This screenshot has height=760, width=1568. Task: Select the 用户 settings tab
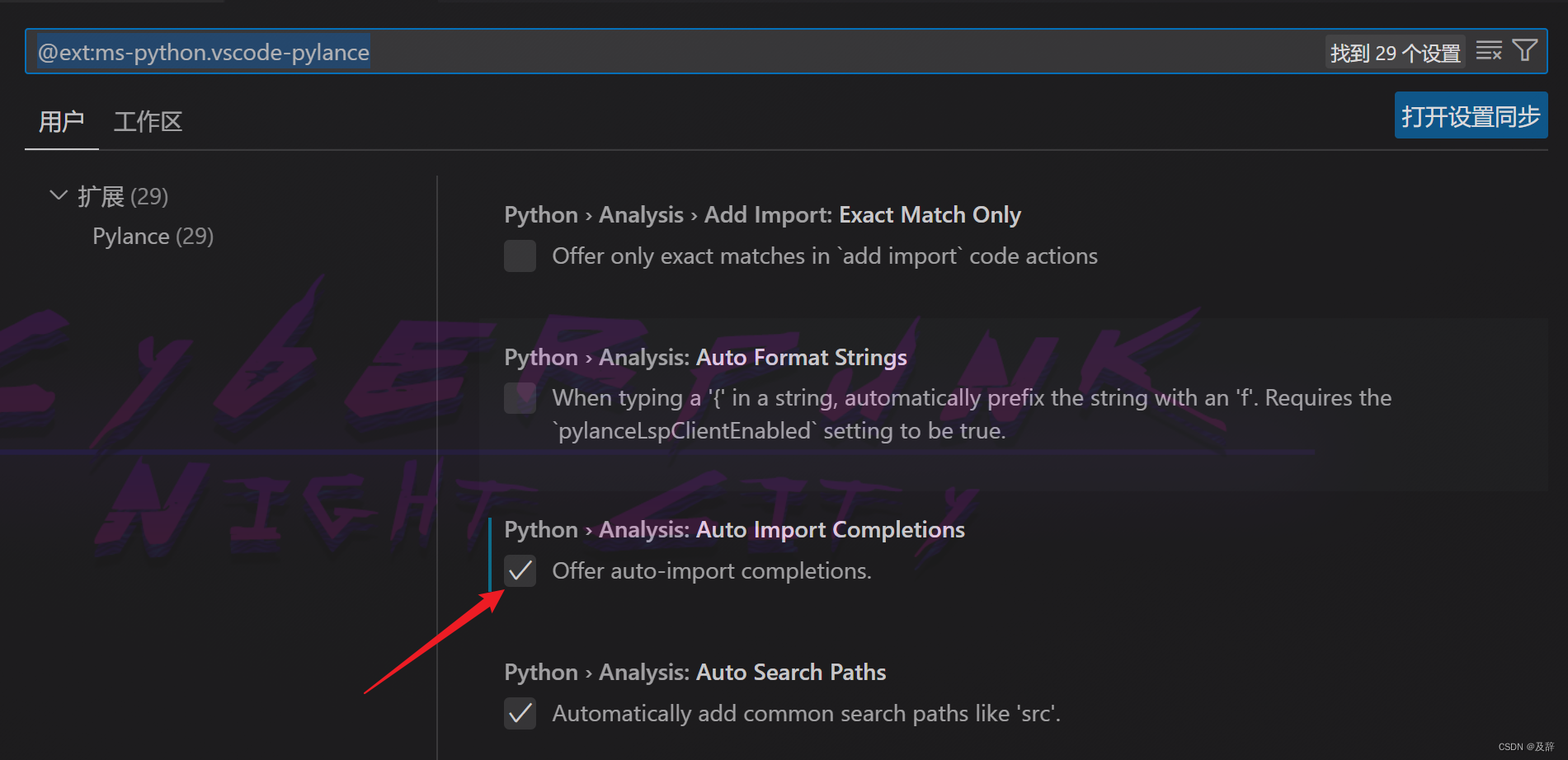(61, 121)
